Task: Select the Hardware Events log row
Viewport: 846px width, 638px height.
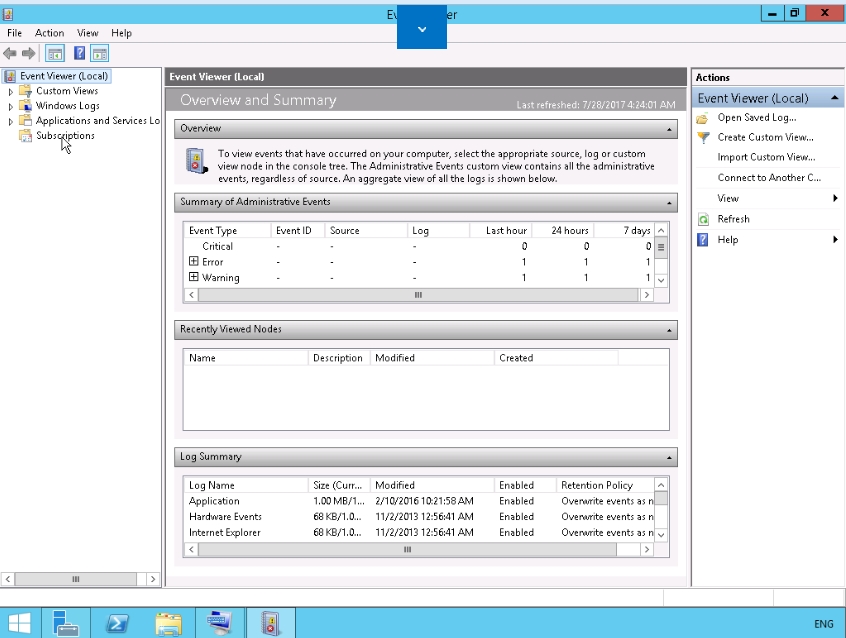Action: coord(419,517)
